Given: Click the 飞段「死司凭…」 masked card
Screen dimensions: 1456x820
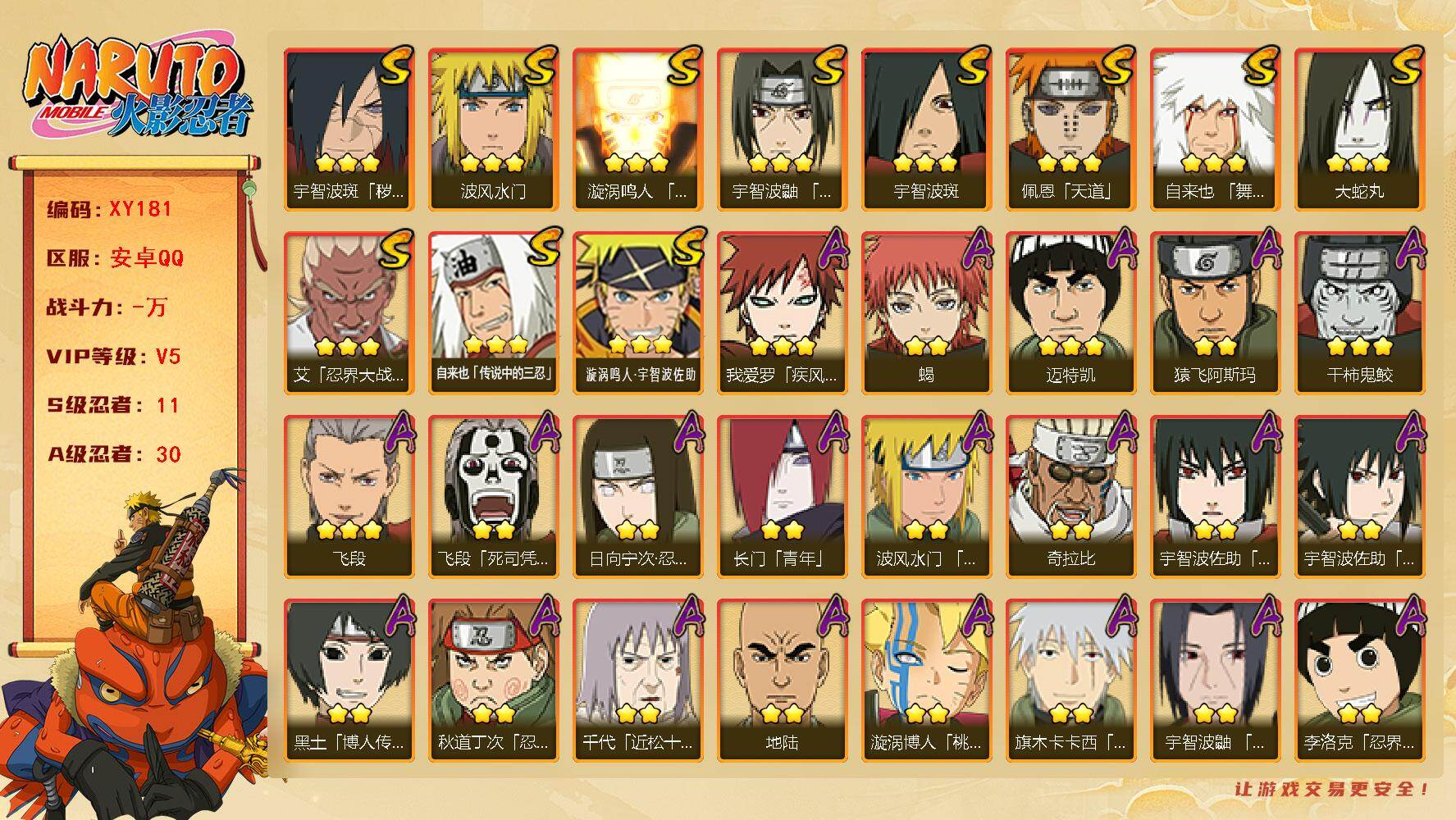Looking at the screenshot, I should pos(493,497).
